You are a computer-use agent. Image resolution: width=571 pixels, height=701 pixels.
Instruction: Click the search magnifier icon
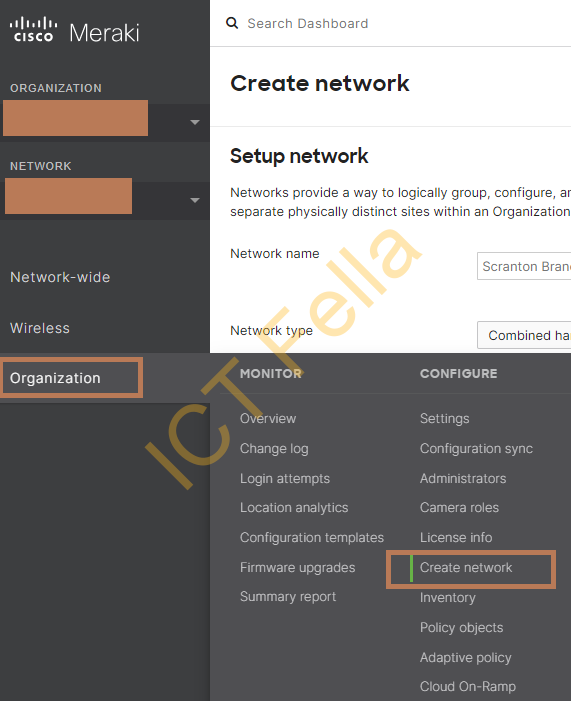(232, 23)
